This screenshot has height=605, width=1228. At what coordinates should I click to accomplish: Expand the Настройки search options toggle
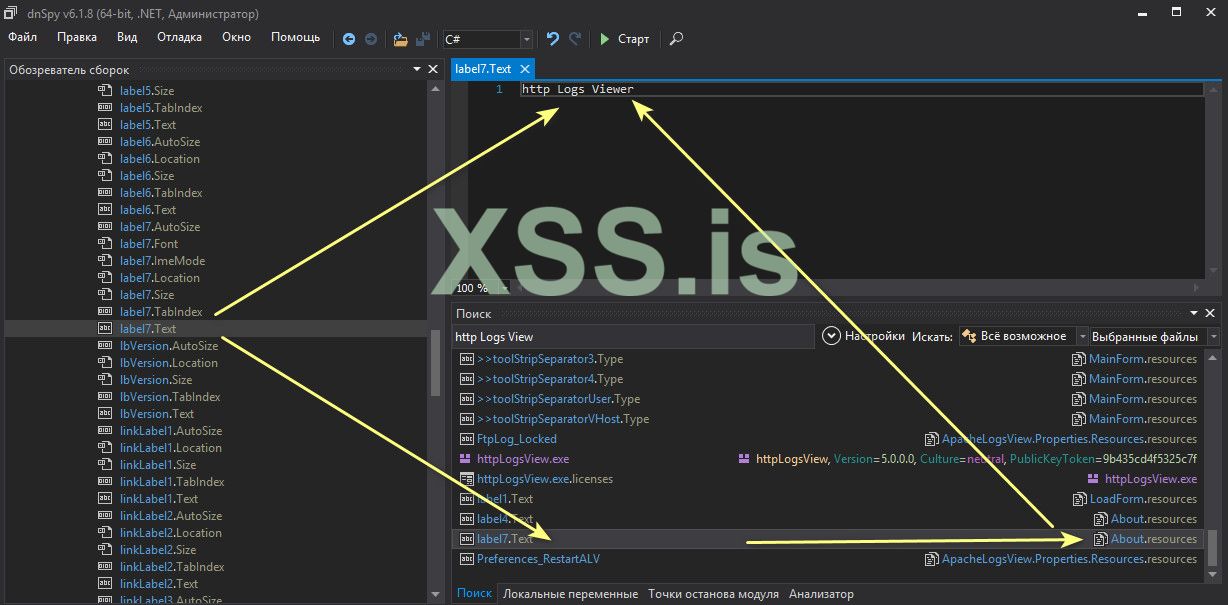pos(831,336)
